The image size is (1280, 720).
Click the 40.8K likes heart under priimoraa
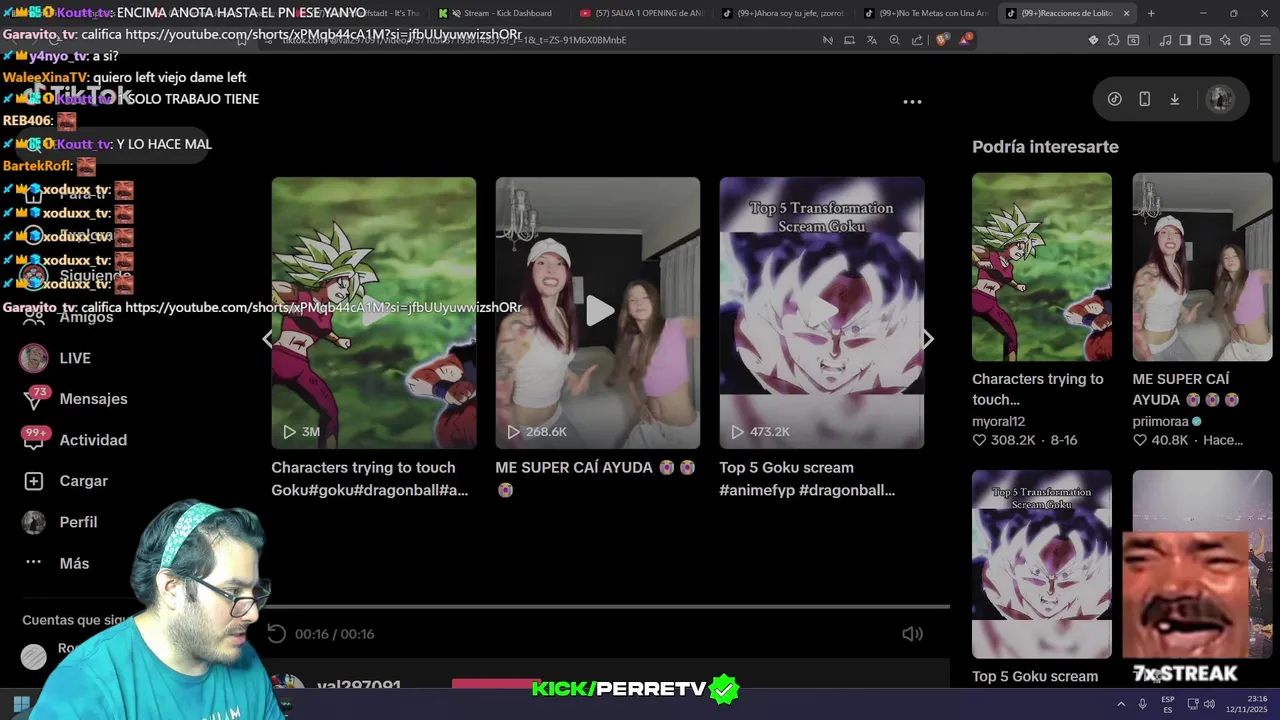pos(1139,440)
